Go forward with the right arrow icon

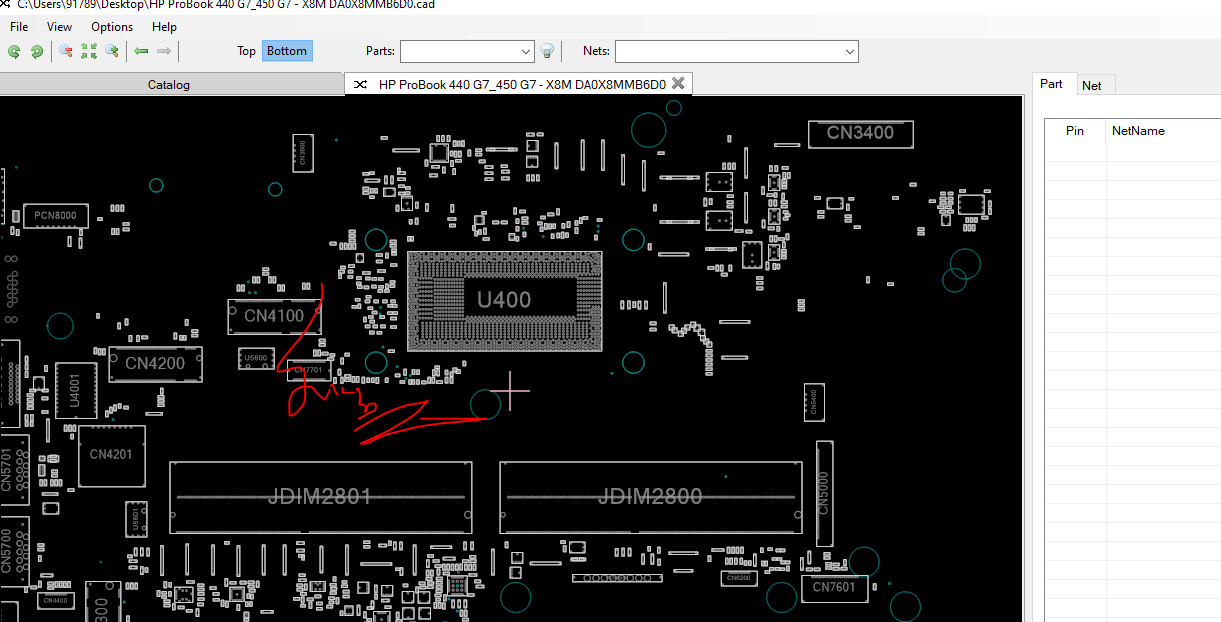pos(164,51)
